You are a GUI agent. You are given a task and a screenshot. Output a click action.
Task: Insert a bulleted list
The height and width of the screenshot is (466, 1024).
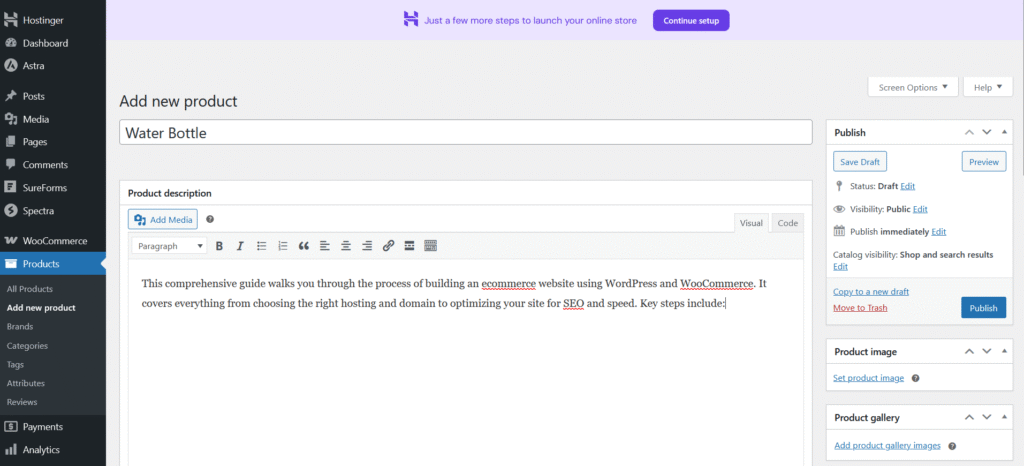coord(261,246)
